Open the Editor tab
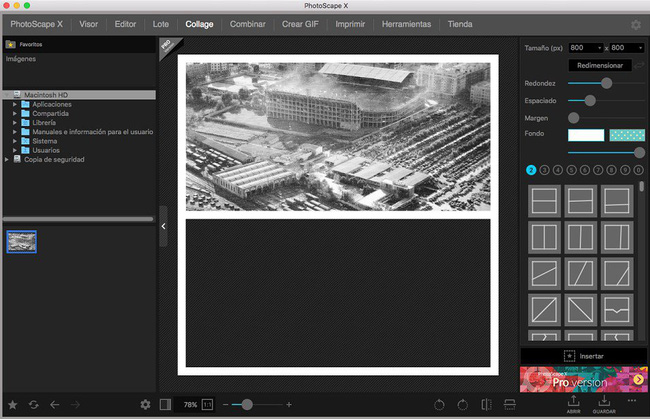This screenshot has height=419, width=650. point(125,24)
